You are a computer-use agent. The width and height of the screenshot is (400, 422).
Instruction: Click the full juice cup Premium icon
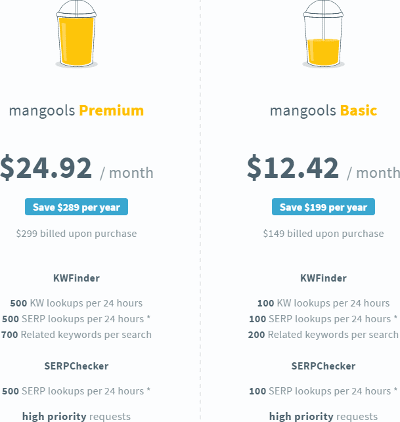(x=76, y=34)
